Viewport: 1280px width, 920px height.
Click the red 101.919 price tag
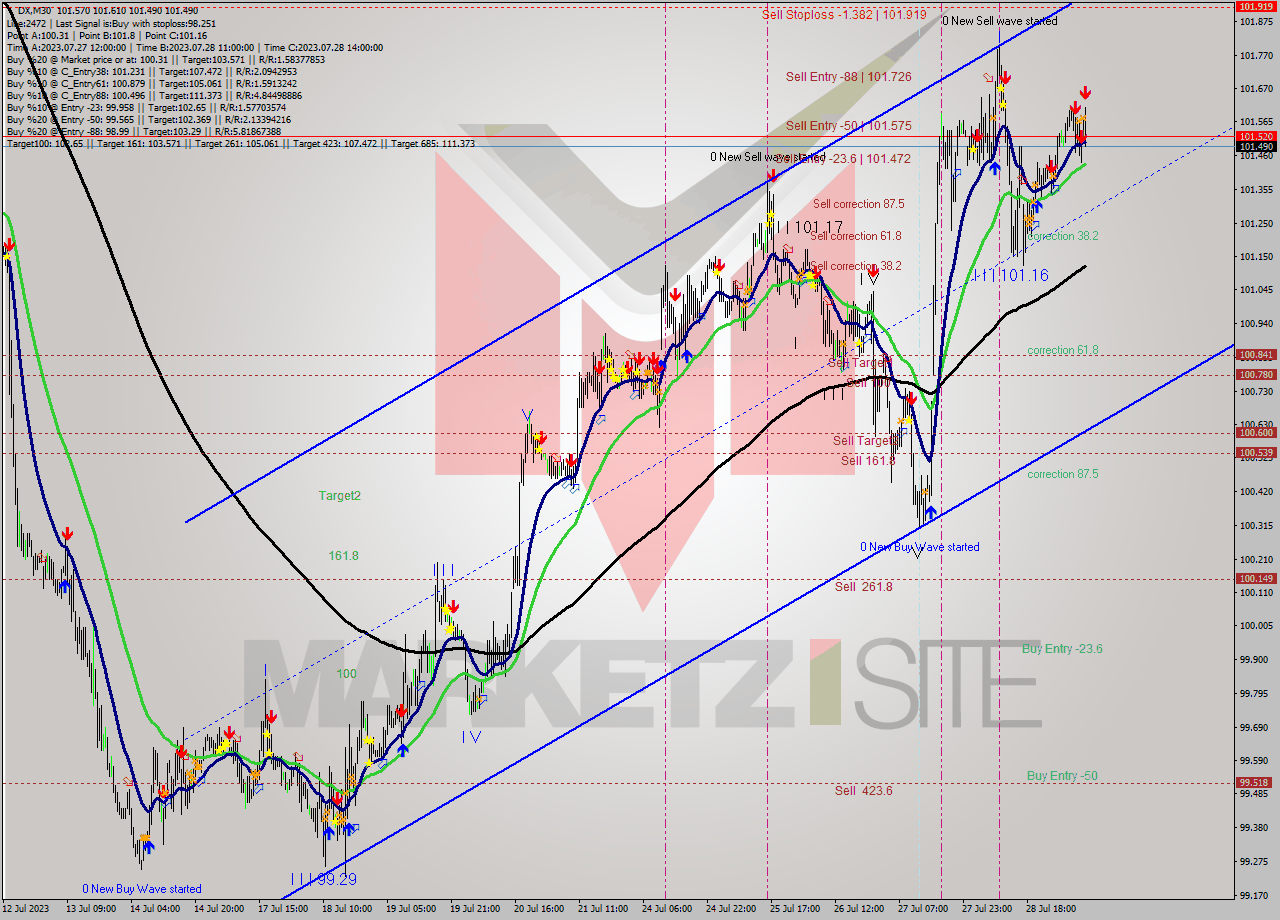coord(1257,7)
